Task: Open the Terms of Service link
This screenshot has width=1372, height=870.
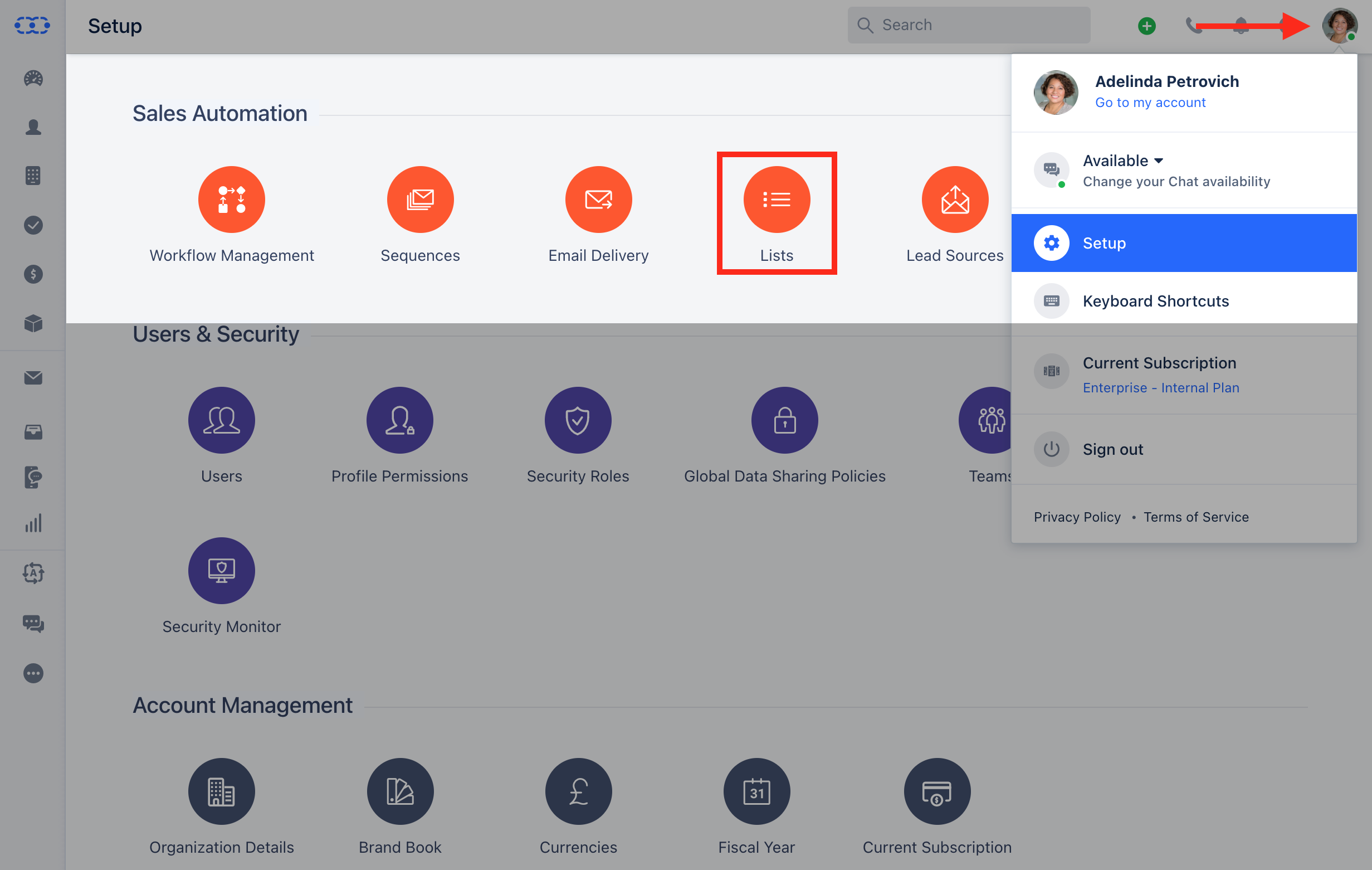Action: 1196,517
